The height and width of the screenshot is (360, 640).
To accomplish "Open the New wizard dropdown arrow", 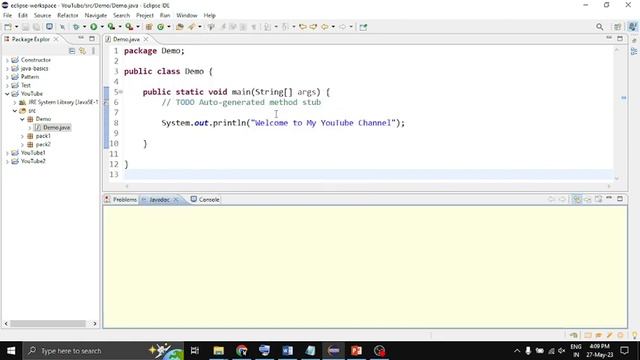I will [16, 27].
